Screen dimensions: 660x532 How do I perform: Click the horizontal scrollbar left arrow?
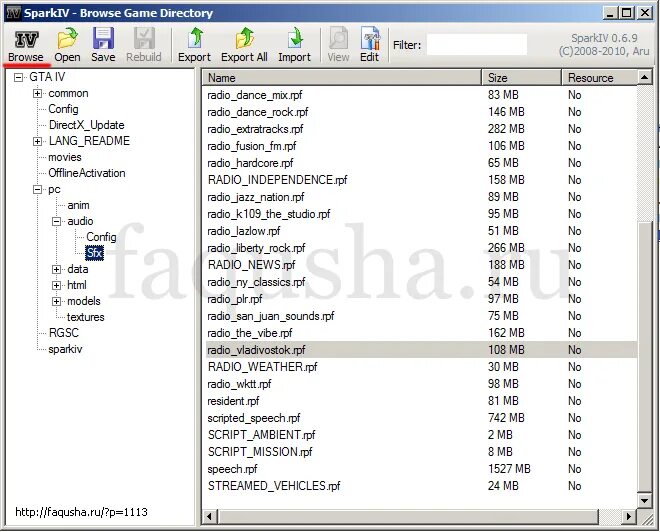point(210,516)
